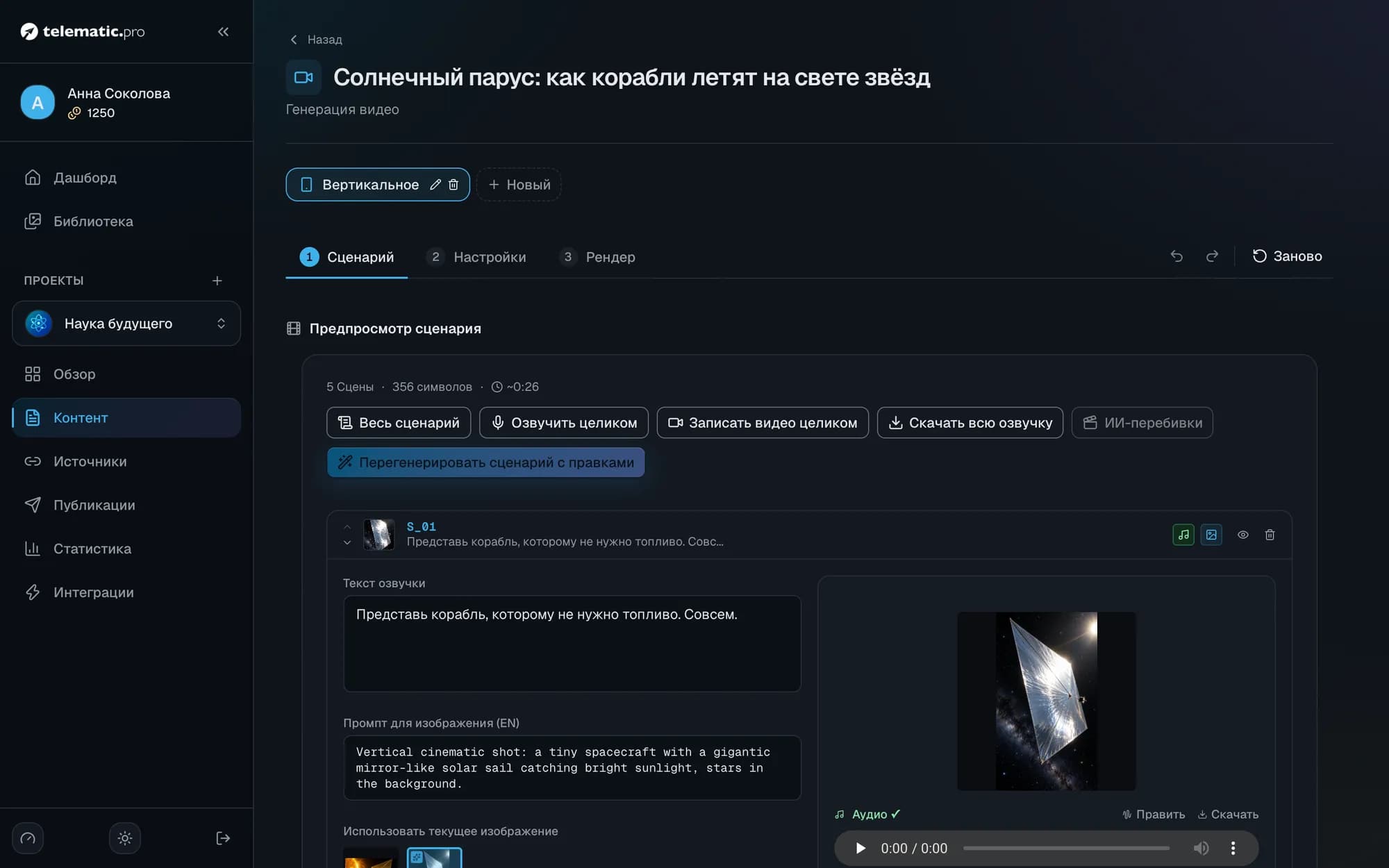Image resolution: width=1389 pixels, height=868 pixels.
Task: Move scene S_01 up with the chevron
Action: [347, 527]
